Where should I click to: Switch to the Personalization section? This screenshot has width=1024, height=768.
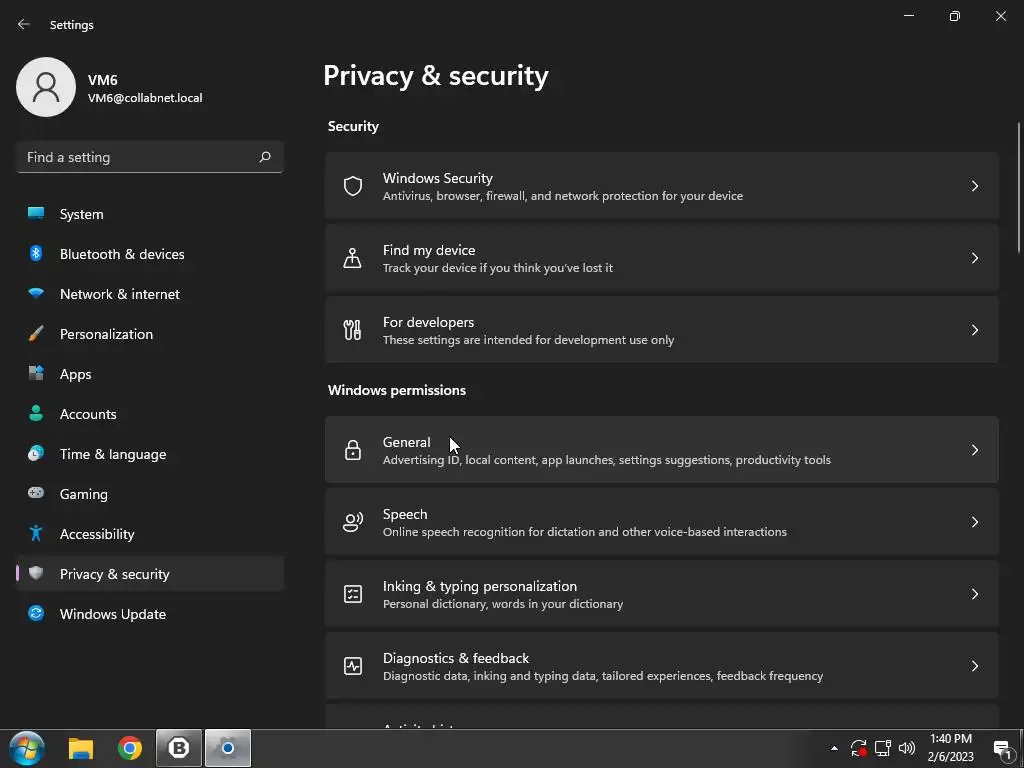point(106,334)
